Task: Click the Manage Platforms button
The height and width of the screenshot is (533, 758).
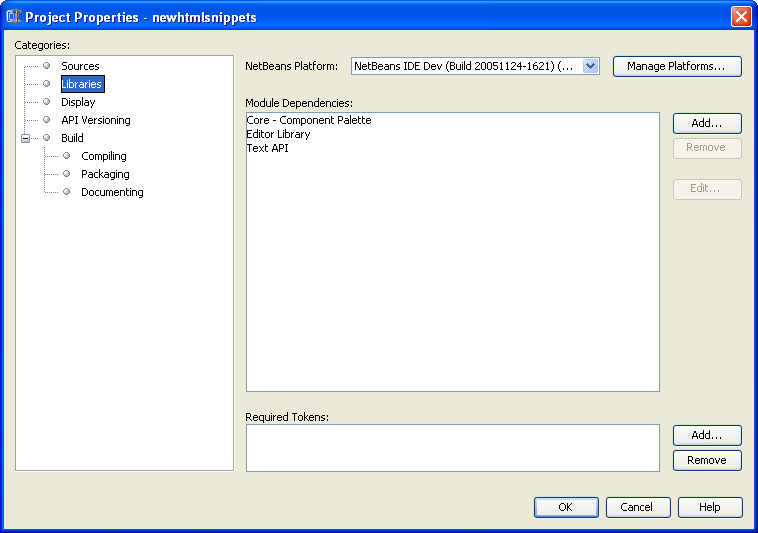Action: pyautogui.click(x=677, y=66)
